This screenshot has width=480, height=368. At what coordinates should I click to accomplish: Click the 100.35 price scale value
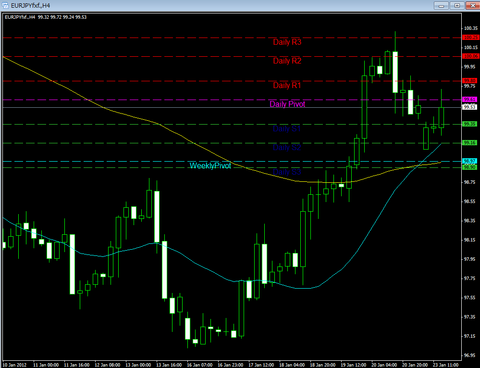point(471,28)
